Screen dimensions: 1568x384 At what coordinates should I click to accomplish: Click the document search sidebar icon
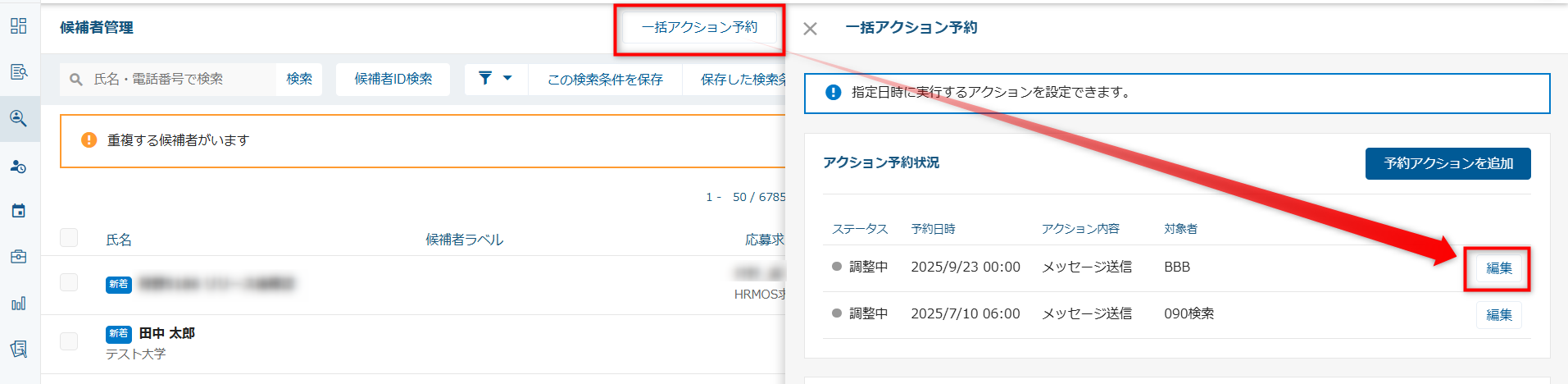pyautogui.click(x=18, y=72)
